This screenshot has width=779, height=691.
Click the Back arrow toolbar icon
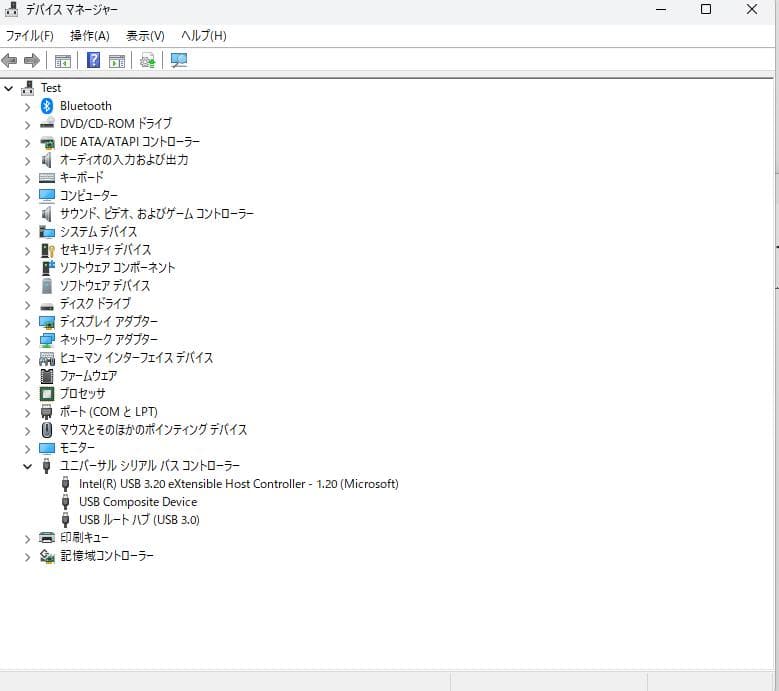tap(9, 61)
